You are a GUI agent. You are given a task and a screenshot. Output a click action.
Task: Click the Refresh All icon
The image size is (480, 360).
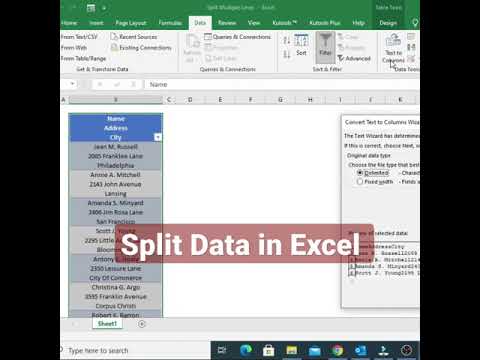(192, 42)
